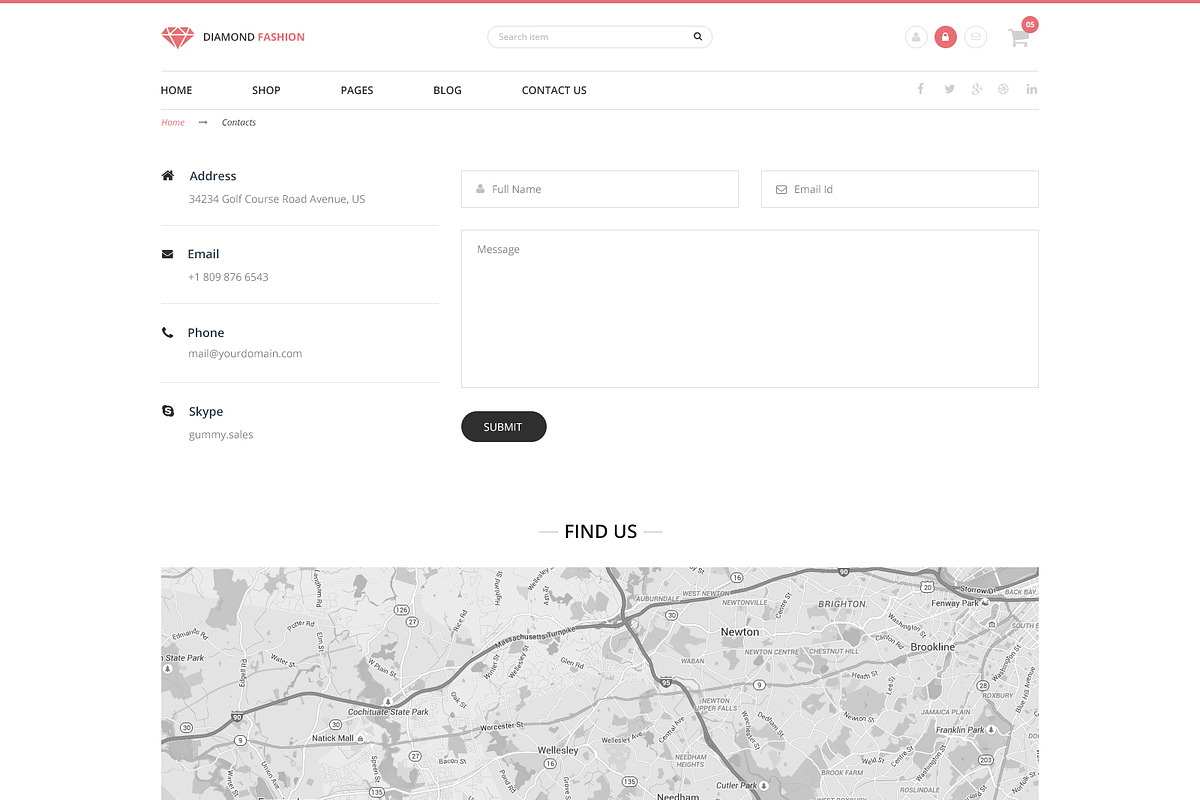Click Natick Mall on the map
The image size is (1200, 800).
pos(333,739)
